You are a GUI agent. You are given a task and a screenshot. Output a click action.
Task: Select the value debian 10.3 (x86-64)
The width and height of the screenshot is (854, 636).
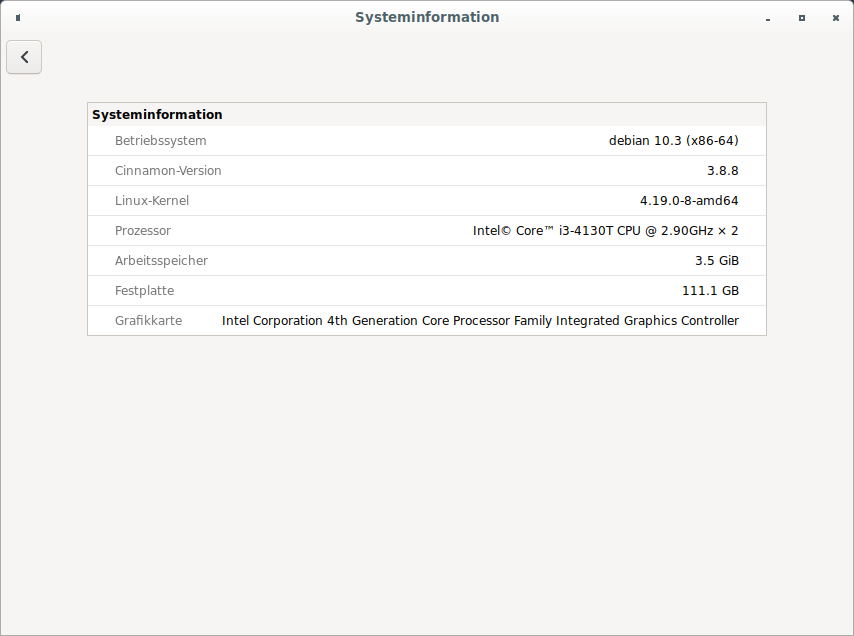point(674,141)
